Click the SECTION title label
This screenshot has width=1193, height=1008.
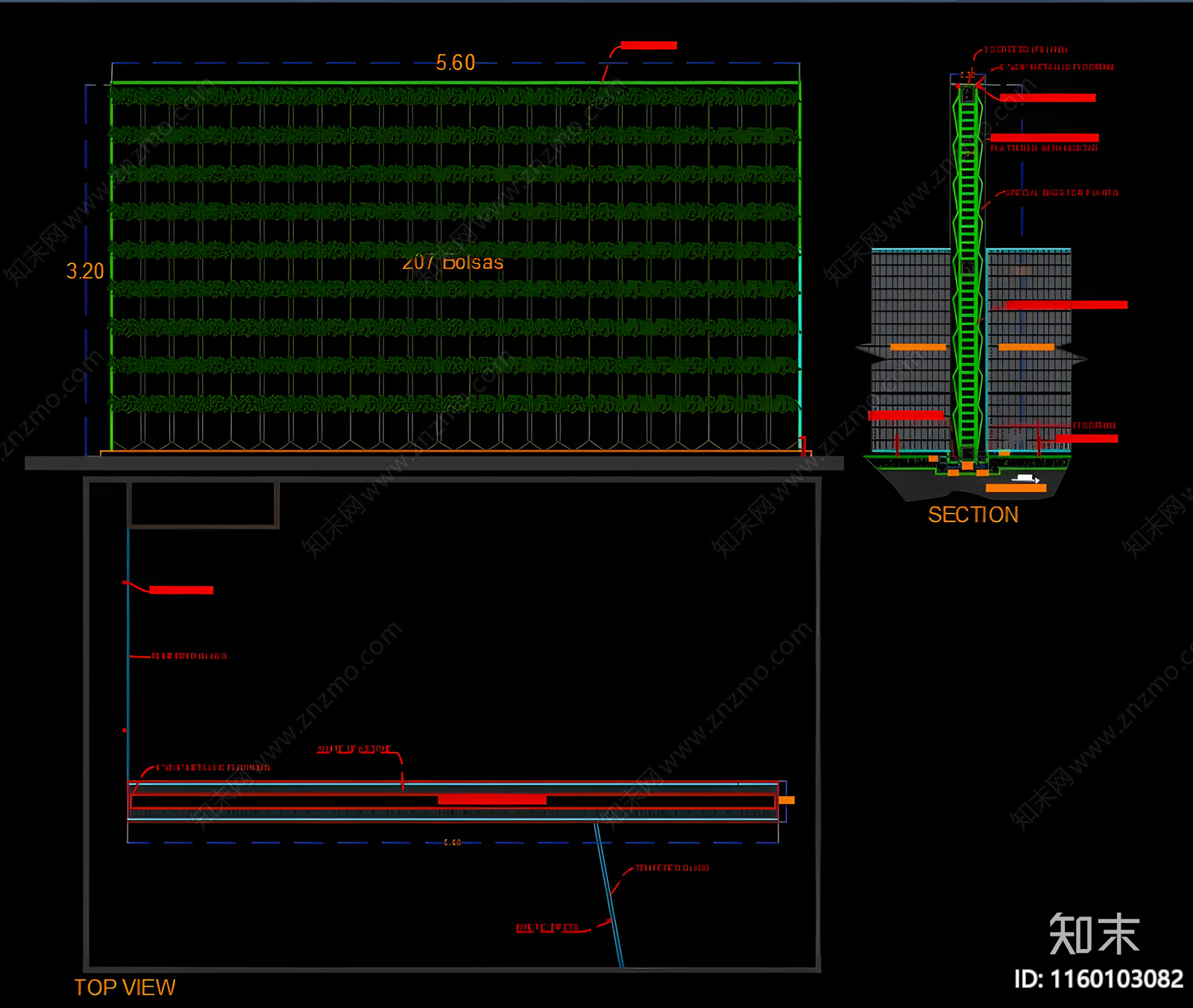click(973, 514)
